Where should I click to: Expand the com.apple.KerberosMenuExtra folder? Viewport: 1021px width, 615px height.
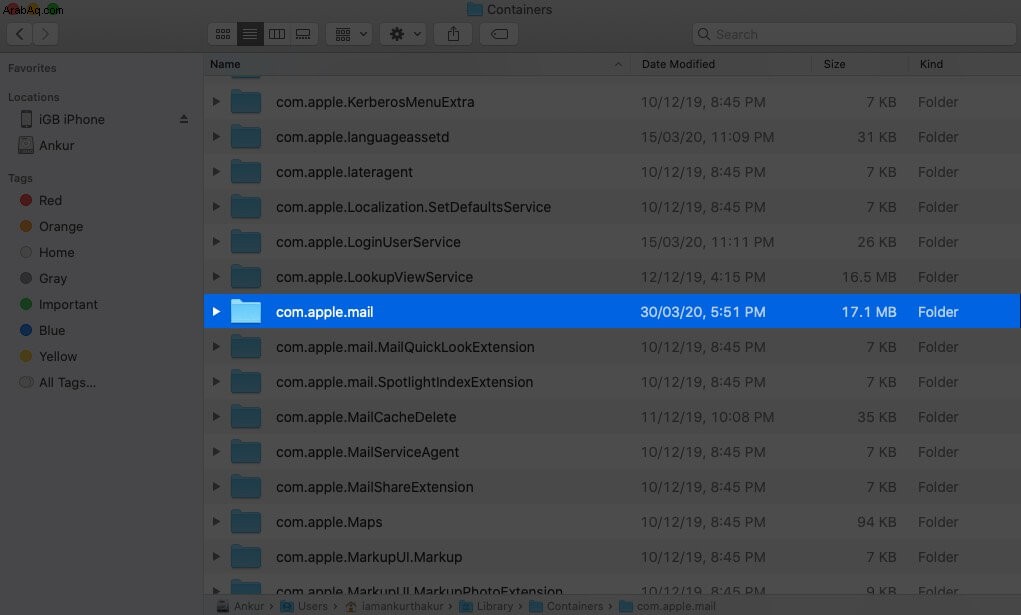point(216,102)
